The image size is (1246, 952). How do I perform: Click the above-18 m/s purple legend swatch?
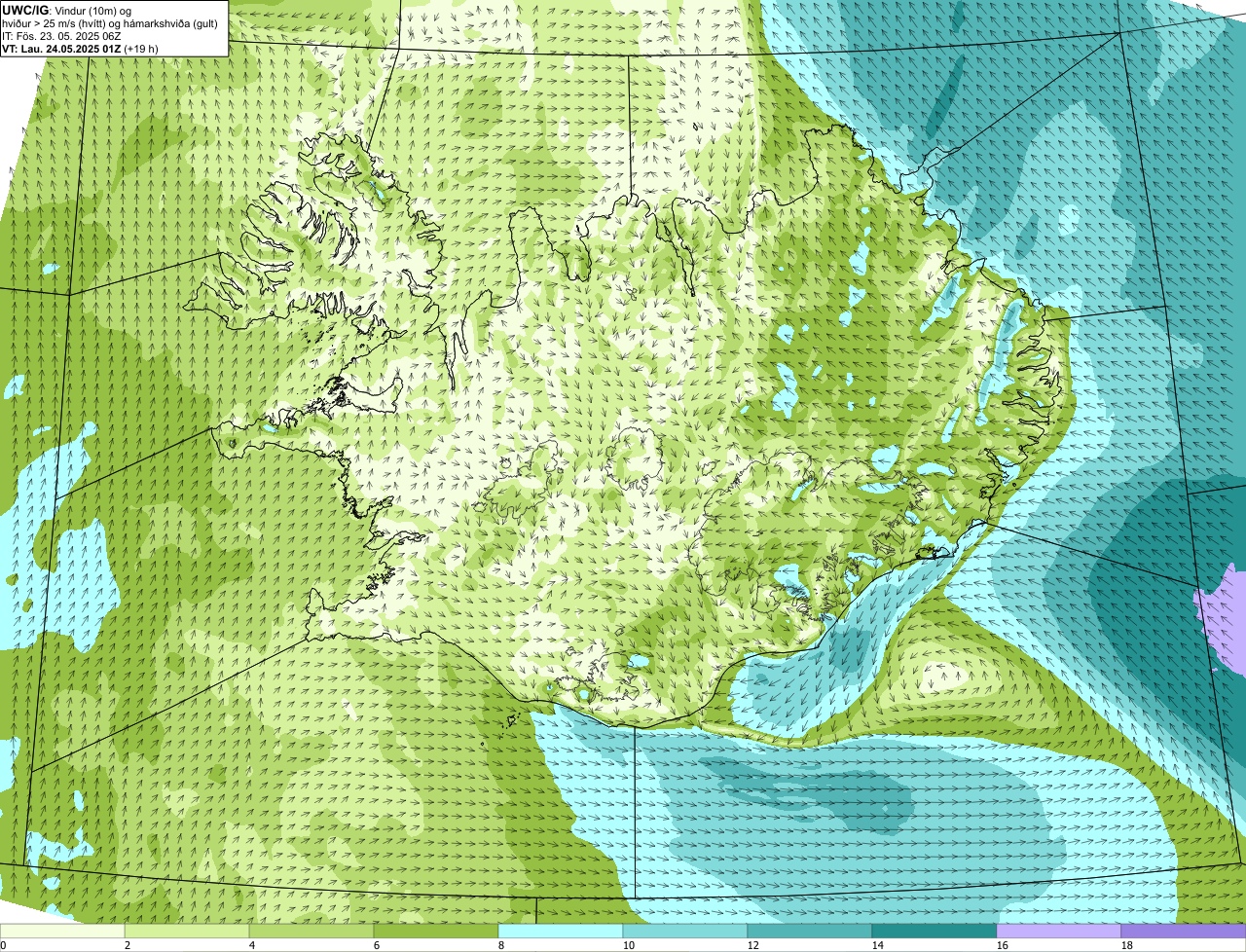point(1184,932)
